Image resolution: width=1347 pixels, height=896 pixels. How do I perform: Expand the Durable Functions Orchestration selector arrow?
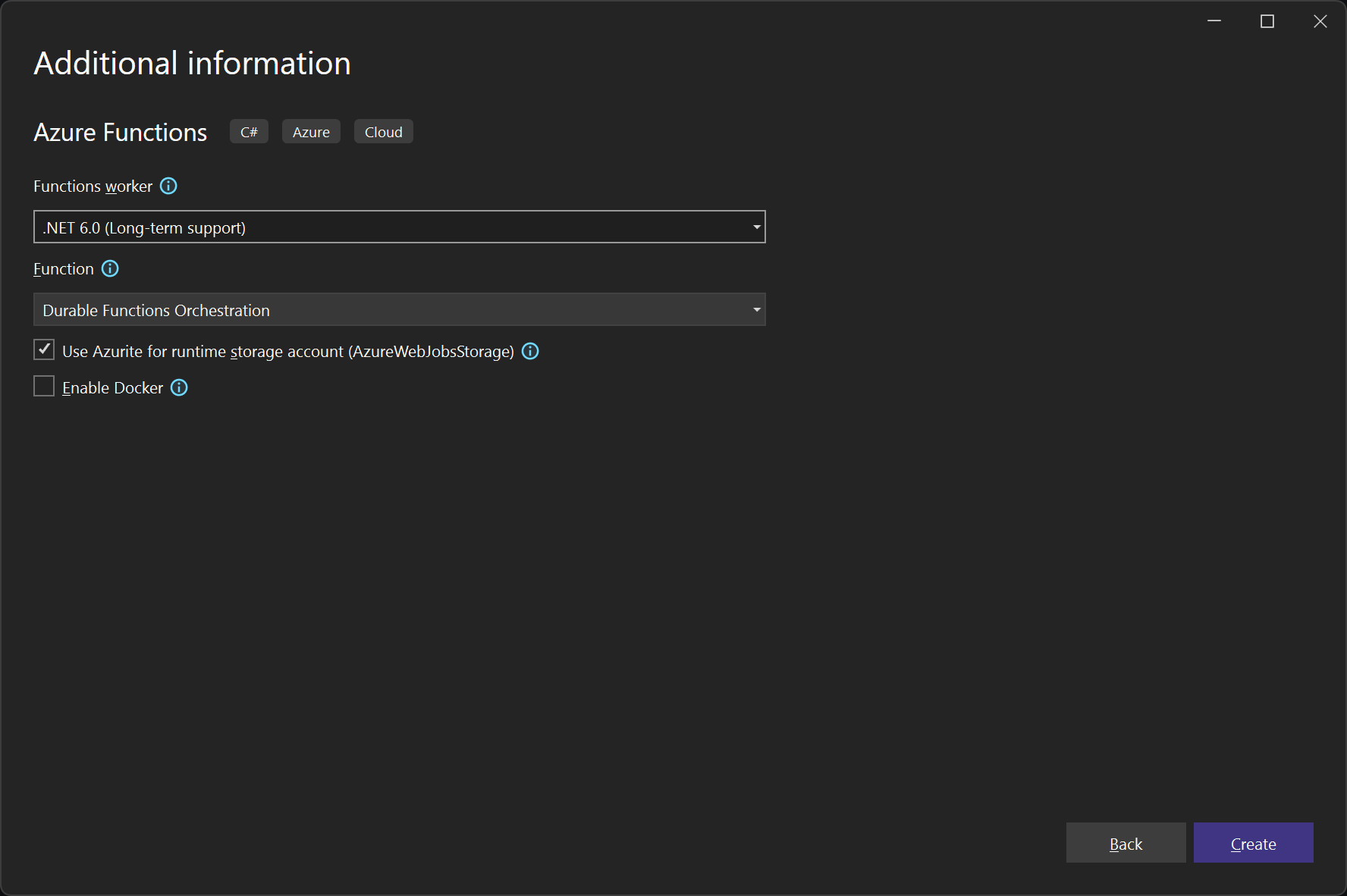click(757, 309)
